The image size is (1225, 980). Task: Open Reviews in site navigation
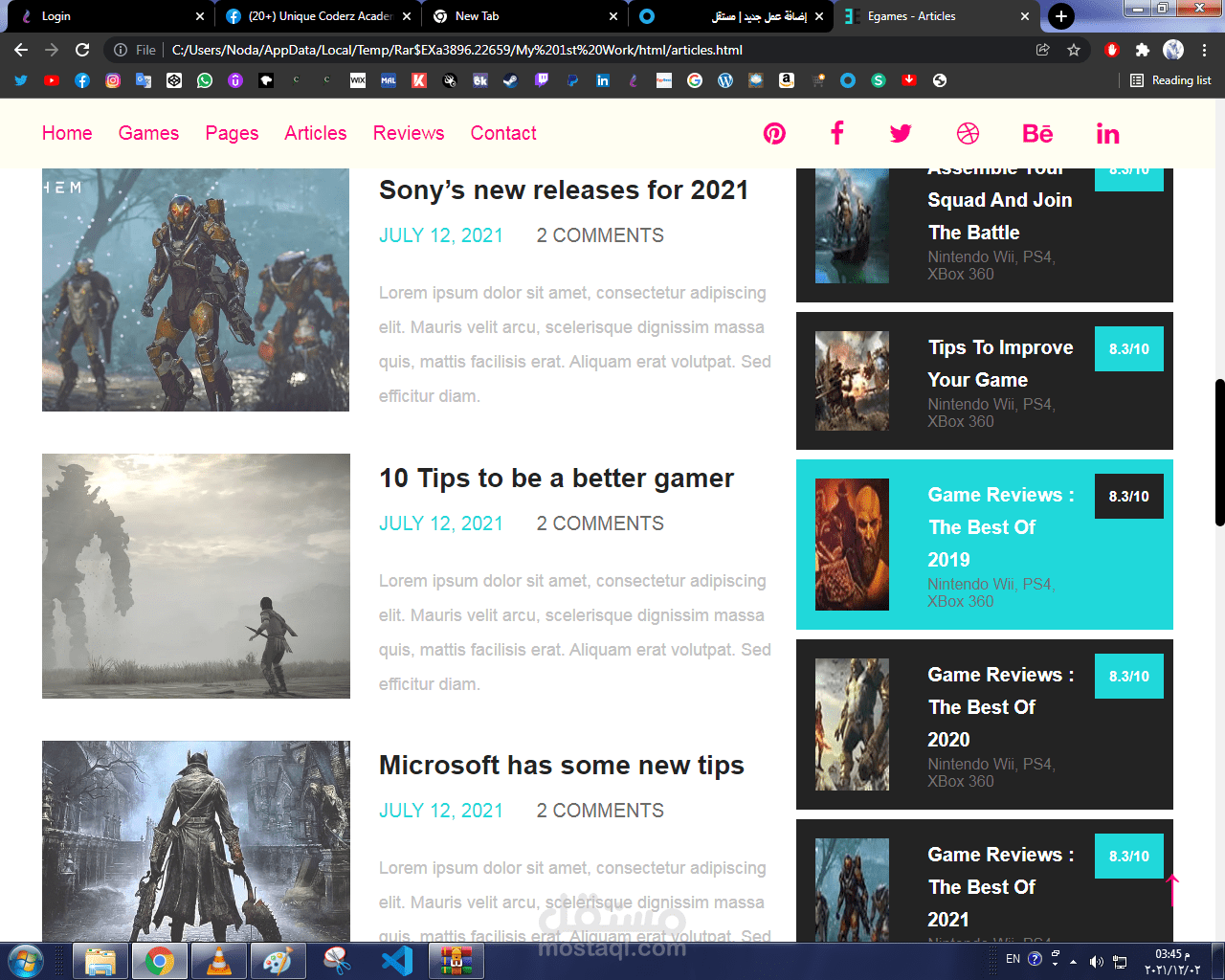tap(409, 133)
